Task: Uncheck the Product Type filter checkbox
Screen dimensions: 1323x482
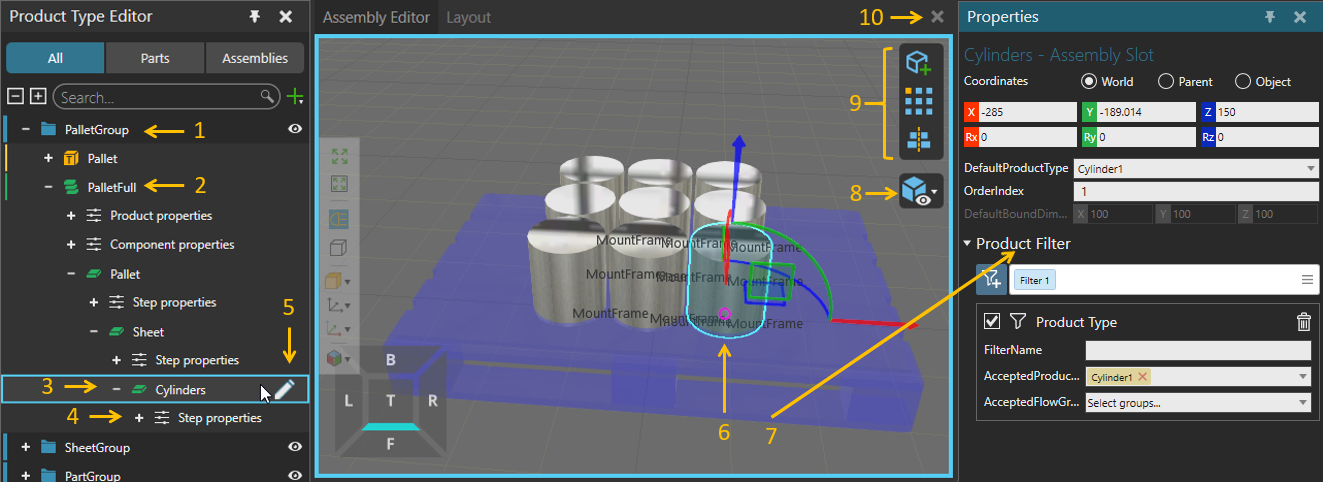Action: pos(992,322)
